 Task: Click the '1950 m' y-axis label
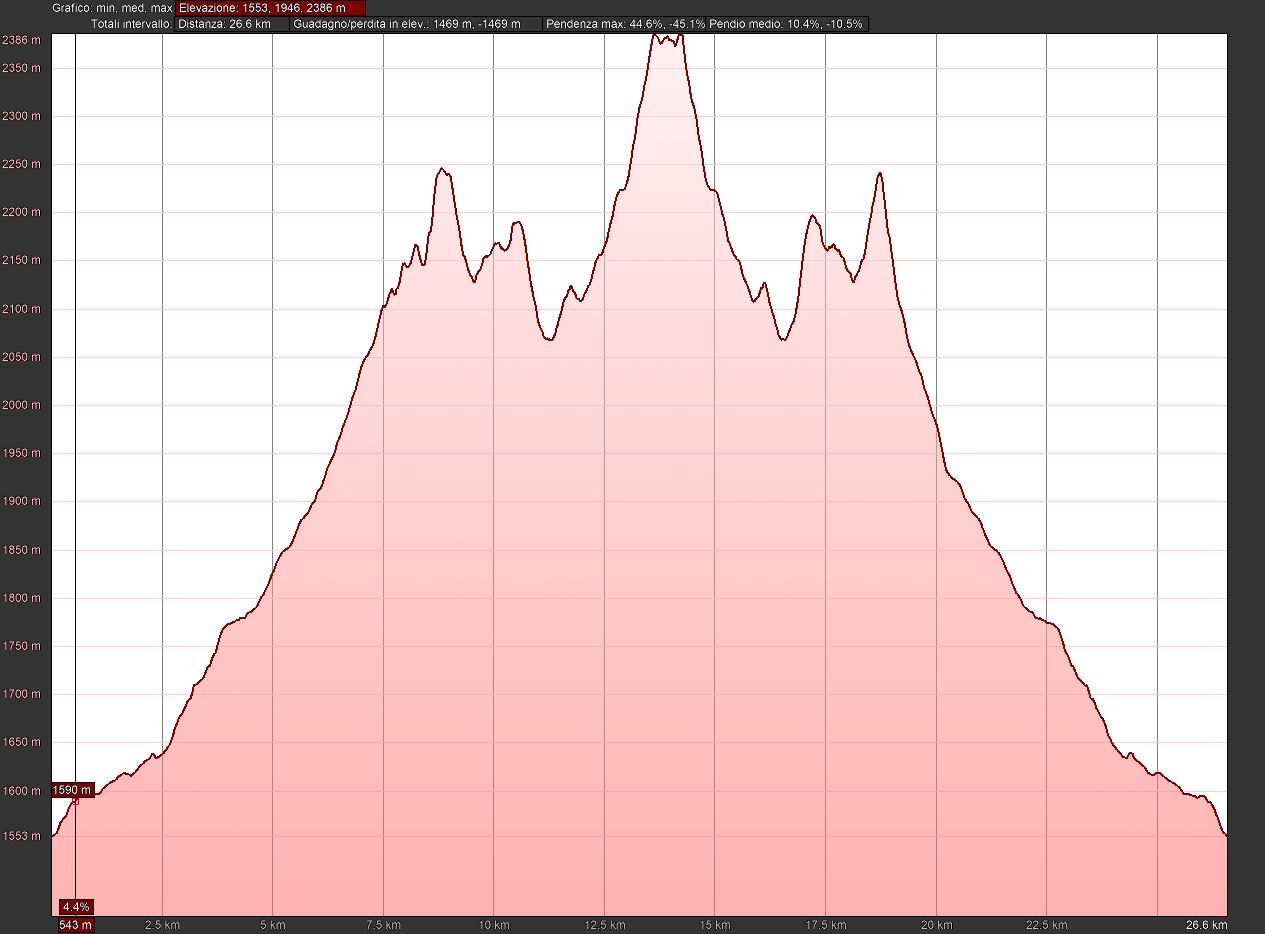point(21,453)
